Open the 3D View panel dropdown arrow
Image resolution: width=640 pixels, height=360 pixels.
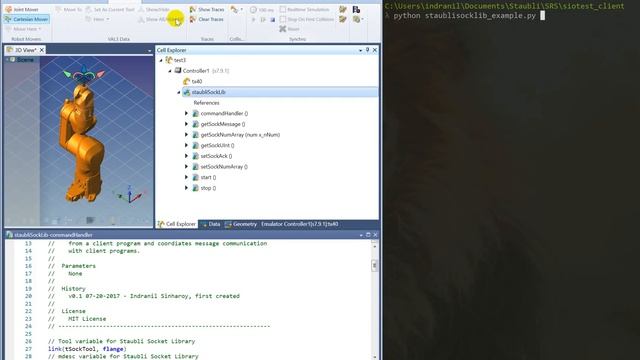[149, 51]
